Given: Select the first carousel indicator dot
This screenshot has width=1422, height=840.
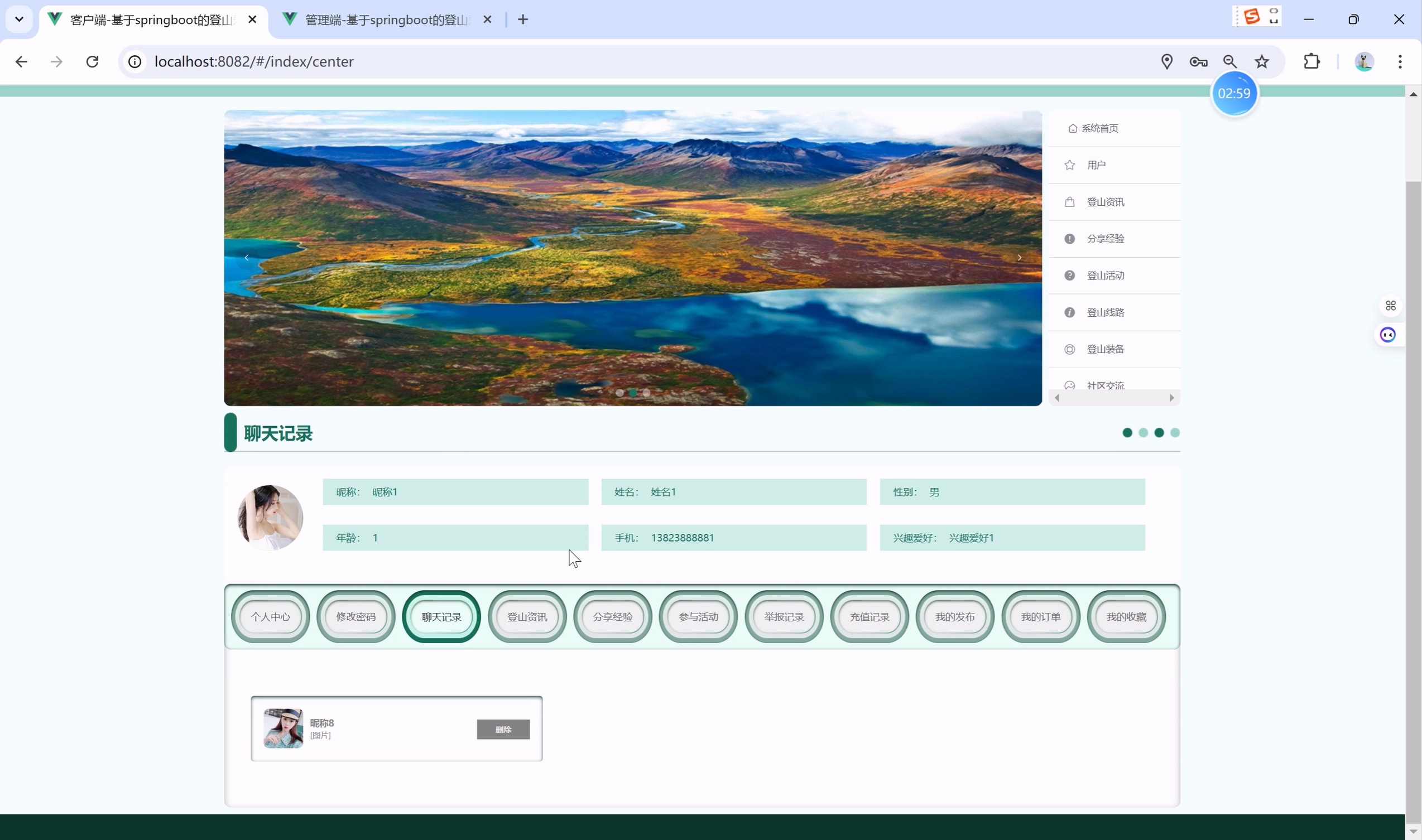Looking at the screenshot, I should click(619, 393).
